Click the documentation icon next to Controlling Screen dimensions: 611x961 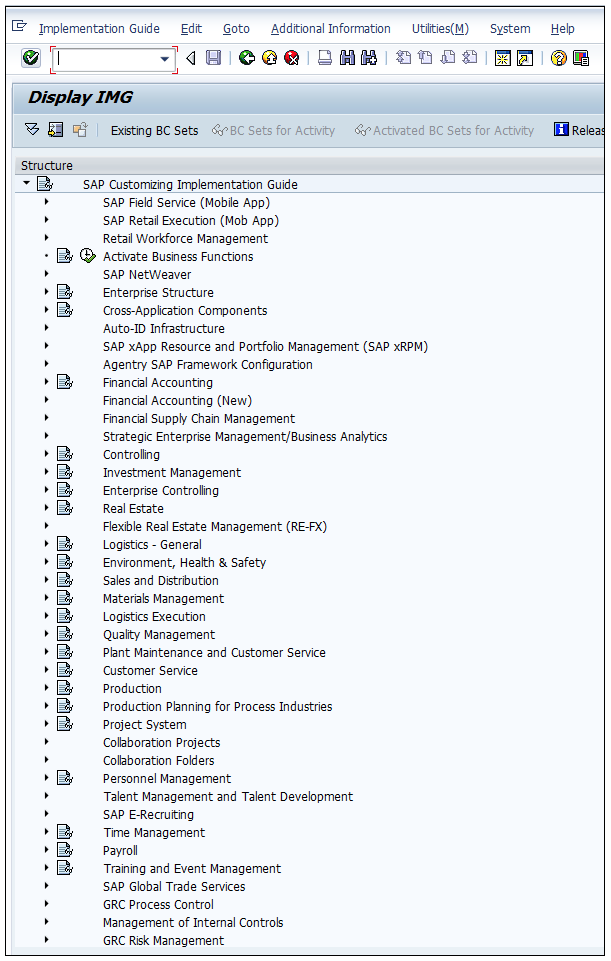65,454
